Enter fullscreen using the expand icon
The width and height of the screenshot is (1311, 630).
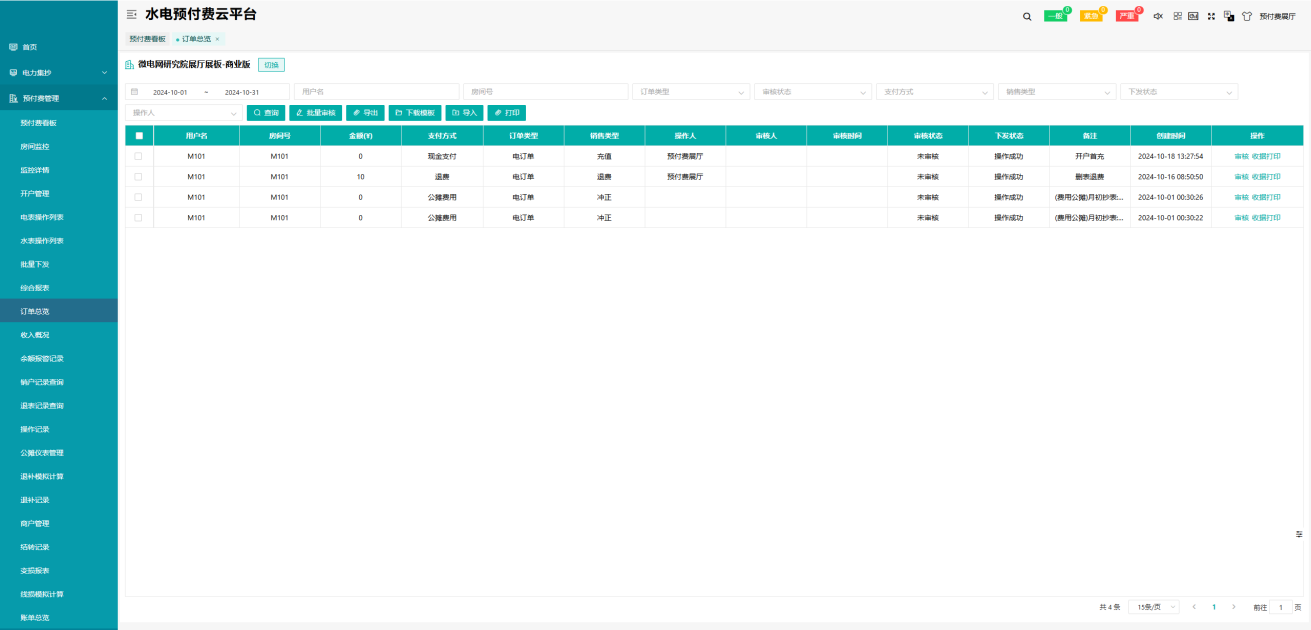coord(1211,16)
